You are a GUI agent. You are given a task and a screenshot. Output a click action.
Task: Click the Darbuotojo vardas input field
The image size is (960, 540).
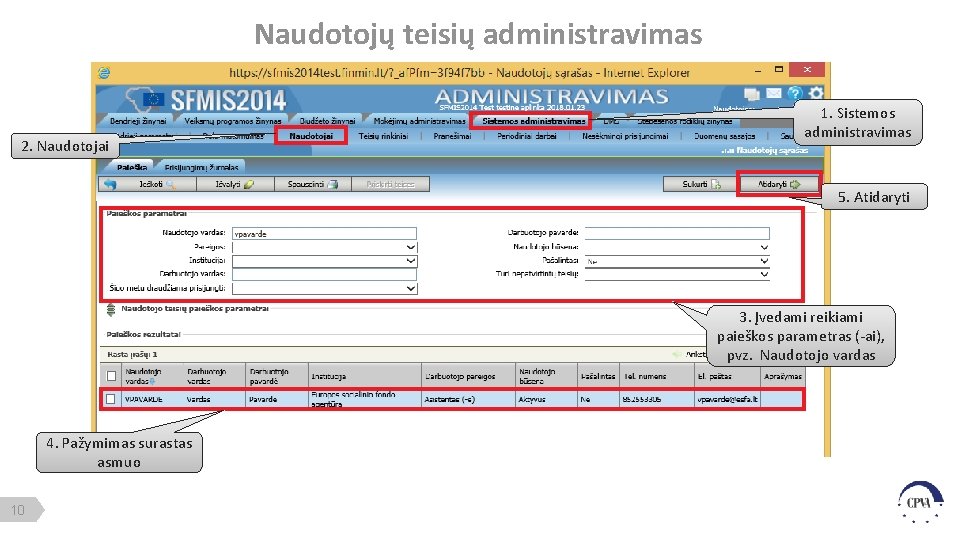click(x=324, y=274)
